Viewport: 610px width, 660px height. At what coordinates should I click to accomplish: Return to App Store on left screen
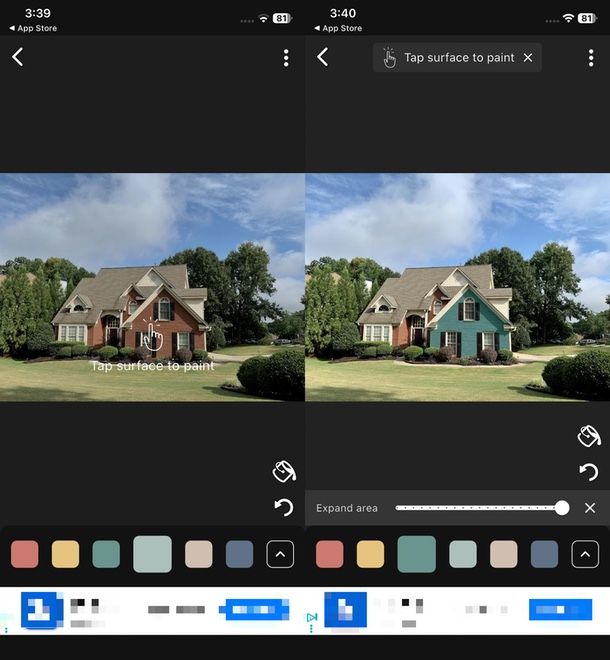coord(33,28)
